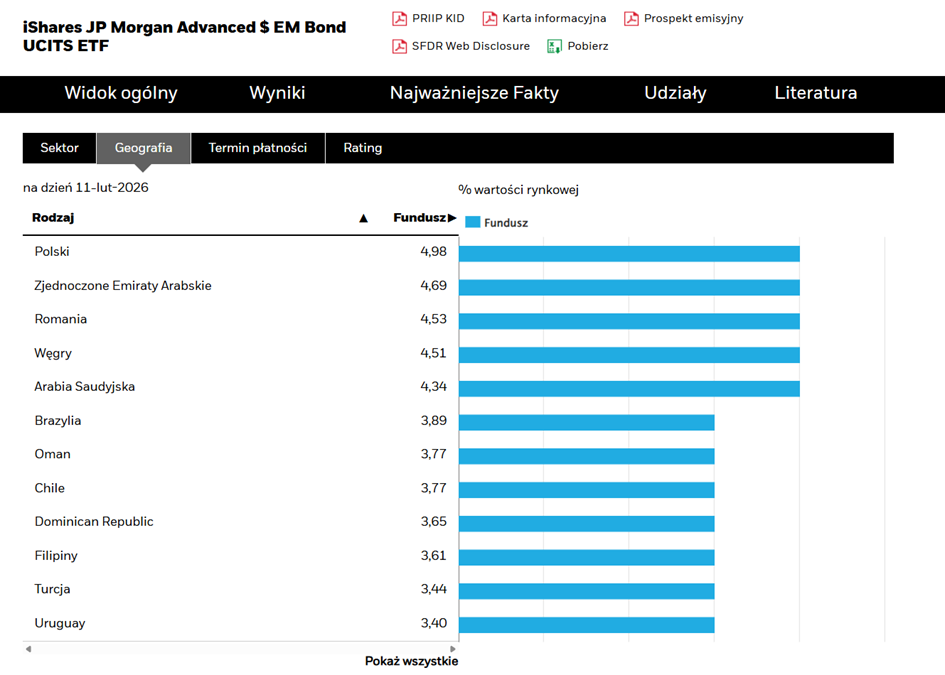Open the Karta informacyjna PDF icon
Image resolution: width=945 pixels, height=675 pixels.
pos(489,19)
